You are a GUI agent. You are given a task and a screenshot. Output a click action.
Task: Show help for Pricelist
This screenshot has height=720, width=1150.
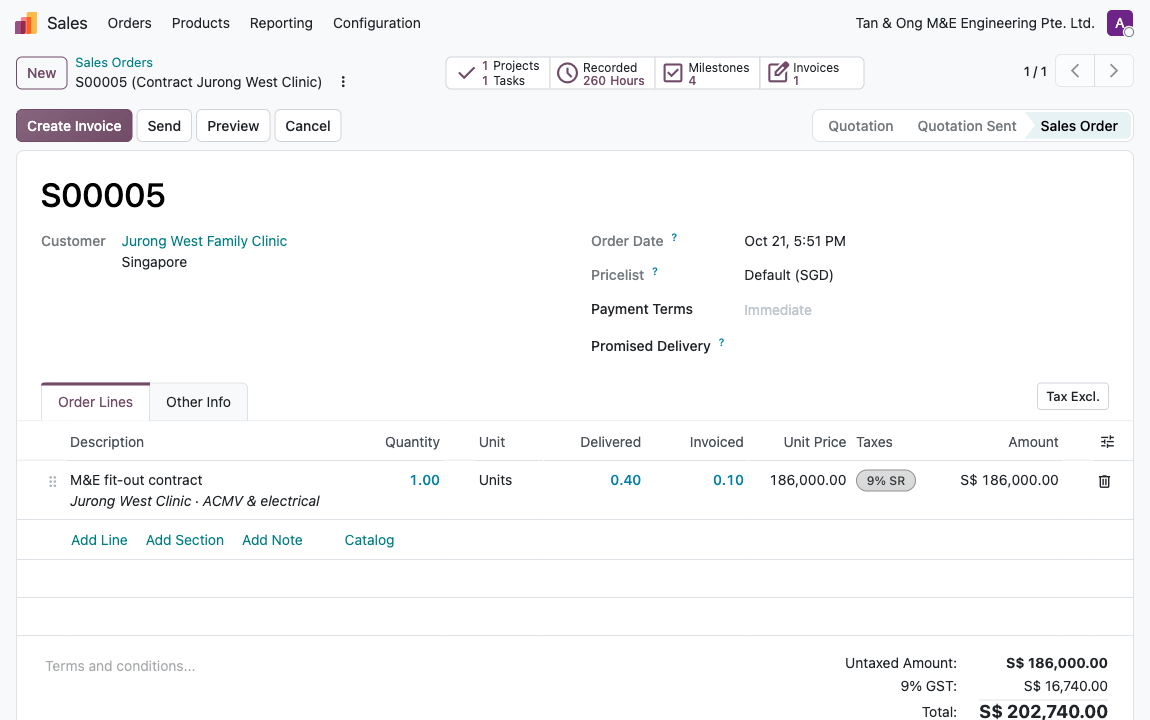(655, 271)
